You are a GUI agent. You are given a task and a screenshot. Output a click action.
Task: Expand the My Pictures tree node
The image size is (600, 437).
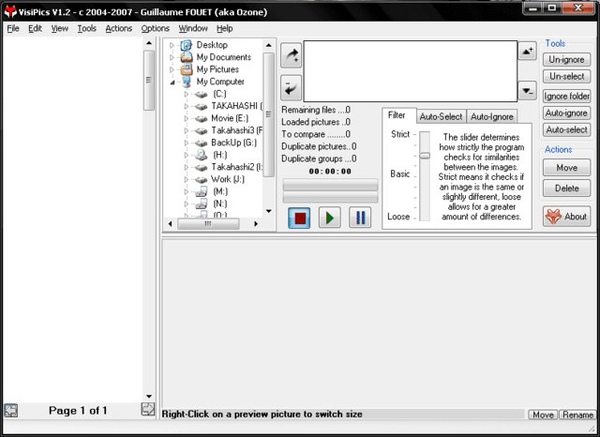(172, 70)
